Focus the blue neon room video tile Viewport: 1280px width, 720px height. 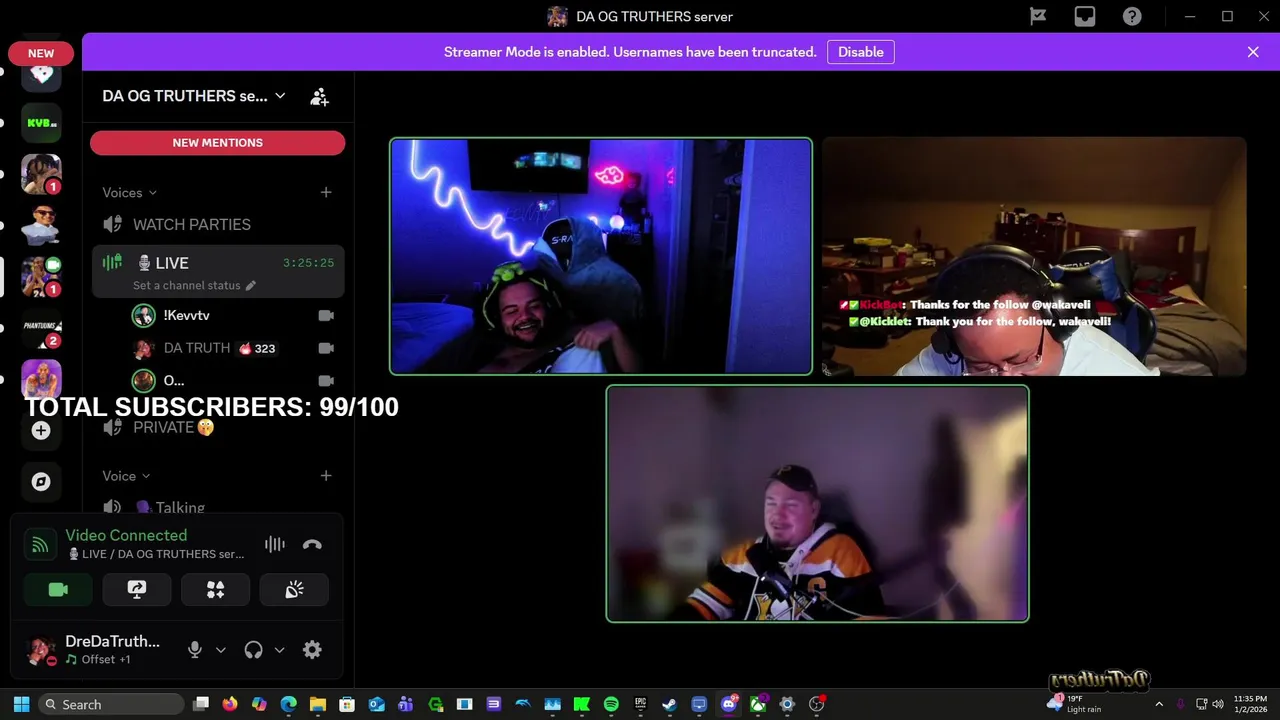point(600,256)
